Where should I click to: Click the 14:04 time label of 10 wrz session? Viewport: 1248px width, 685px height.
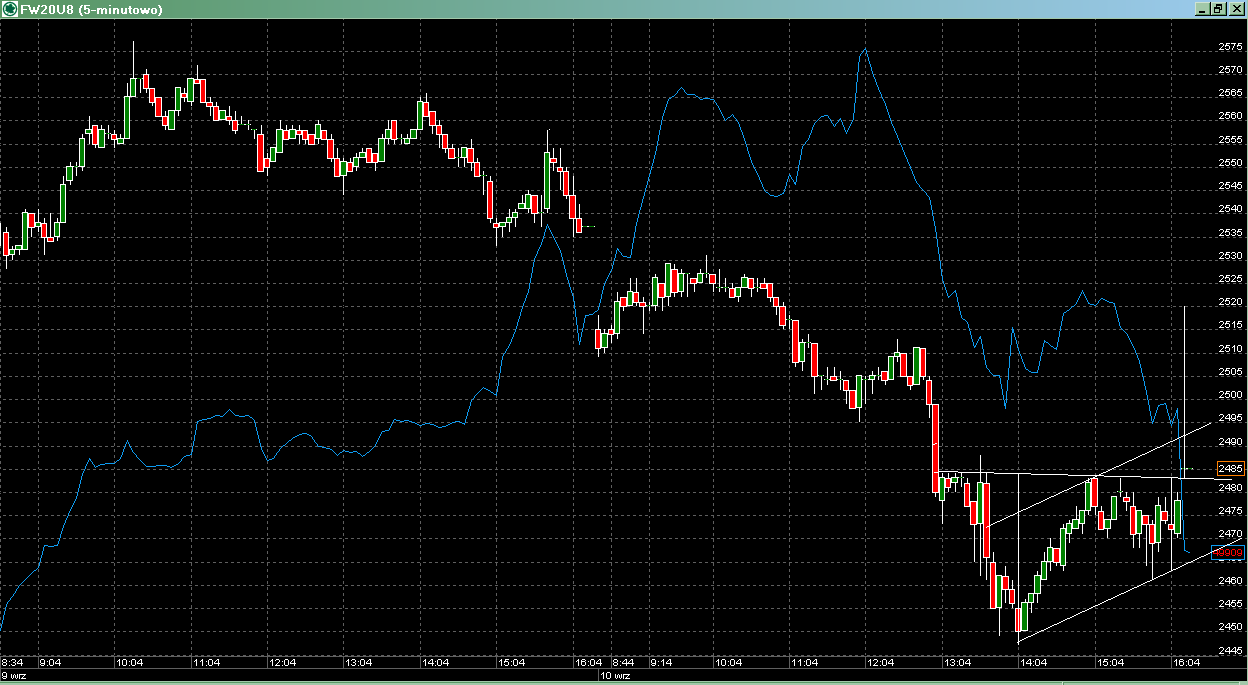(1033, 663)
